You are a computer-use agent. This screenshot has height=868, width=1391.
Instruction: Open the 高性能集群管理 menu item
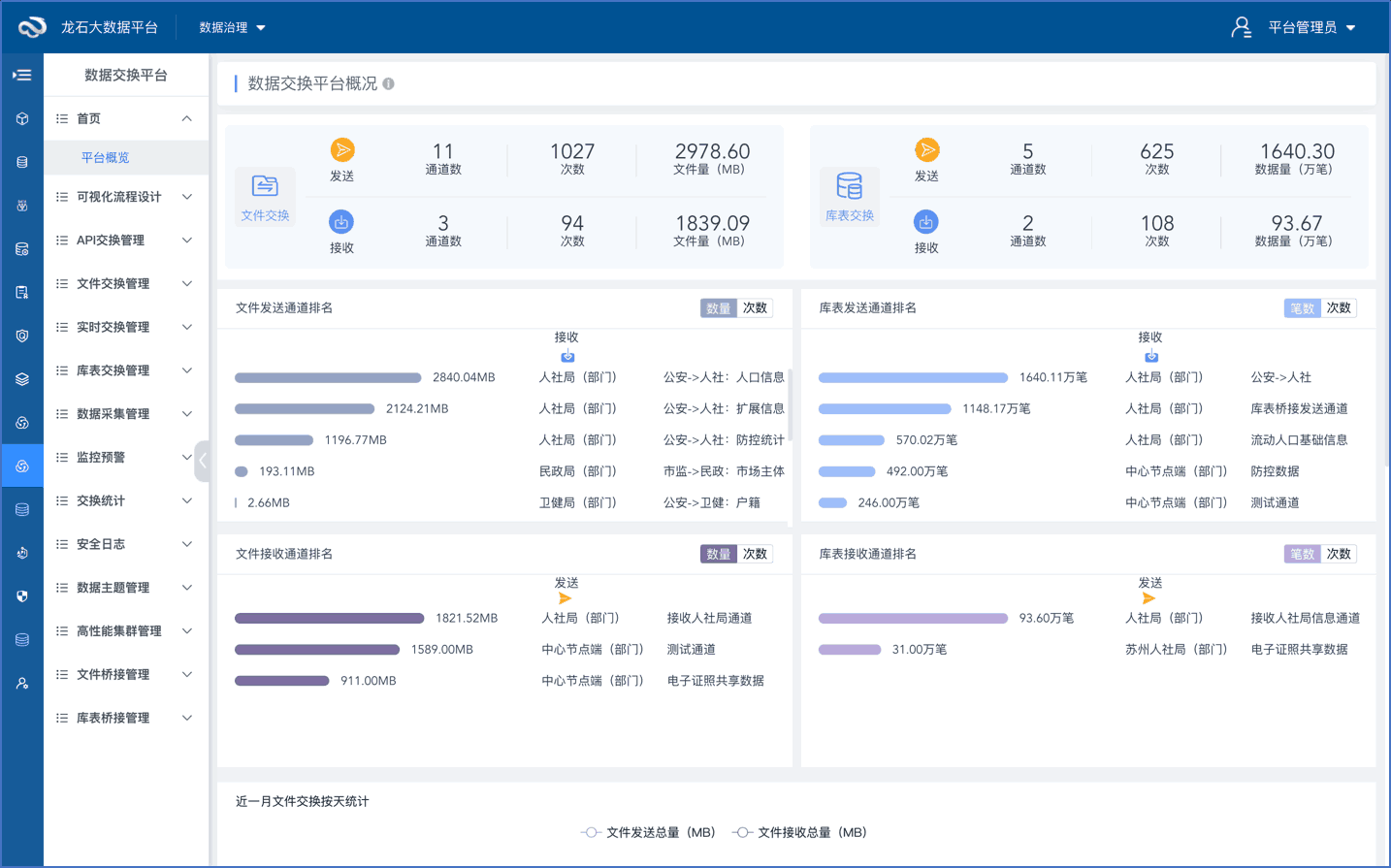click(126, 631)
